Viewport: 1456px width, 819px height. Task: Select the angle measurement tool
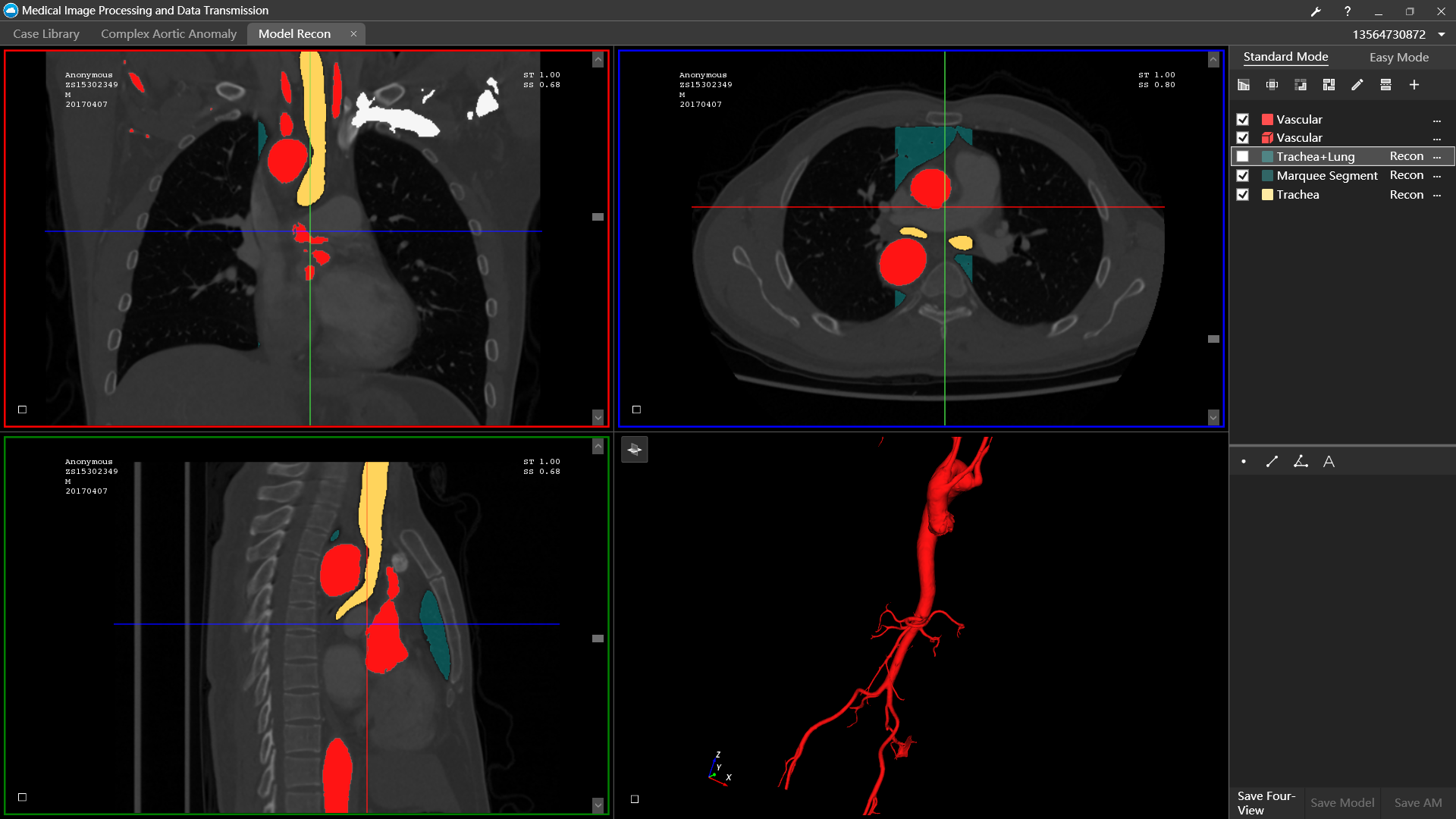[x=1301, y=461]
